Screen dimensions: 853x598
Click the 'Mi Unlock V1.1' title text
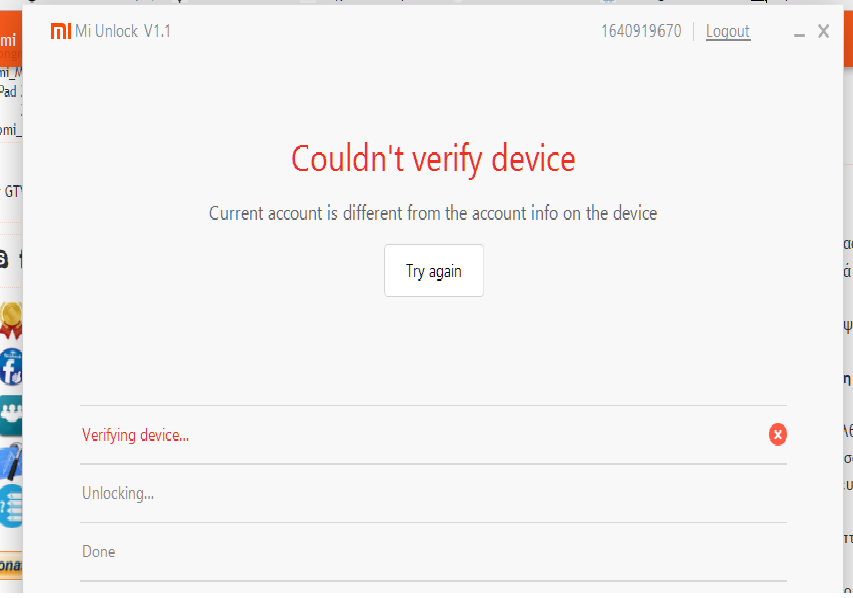point(123,31)
